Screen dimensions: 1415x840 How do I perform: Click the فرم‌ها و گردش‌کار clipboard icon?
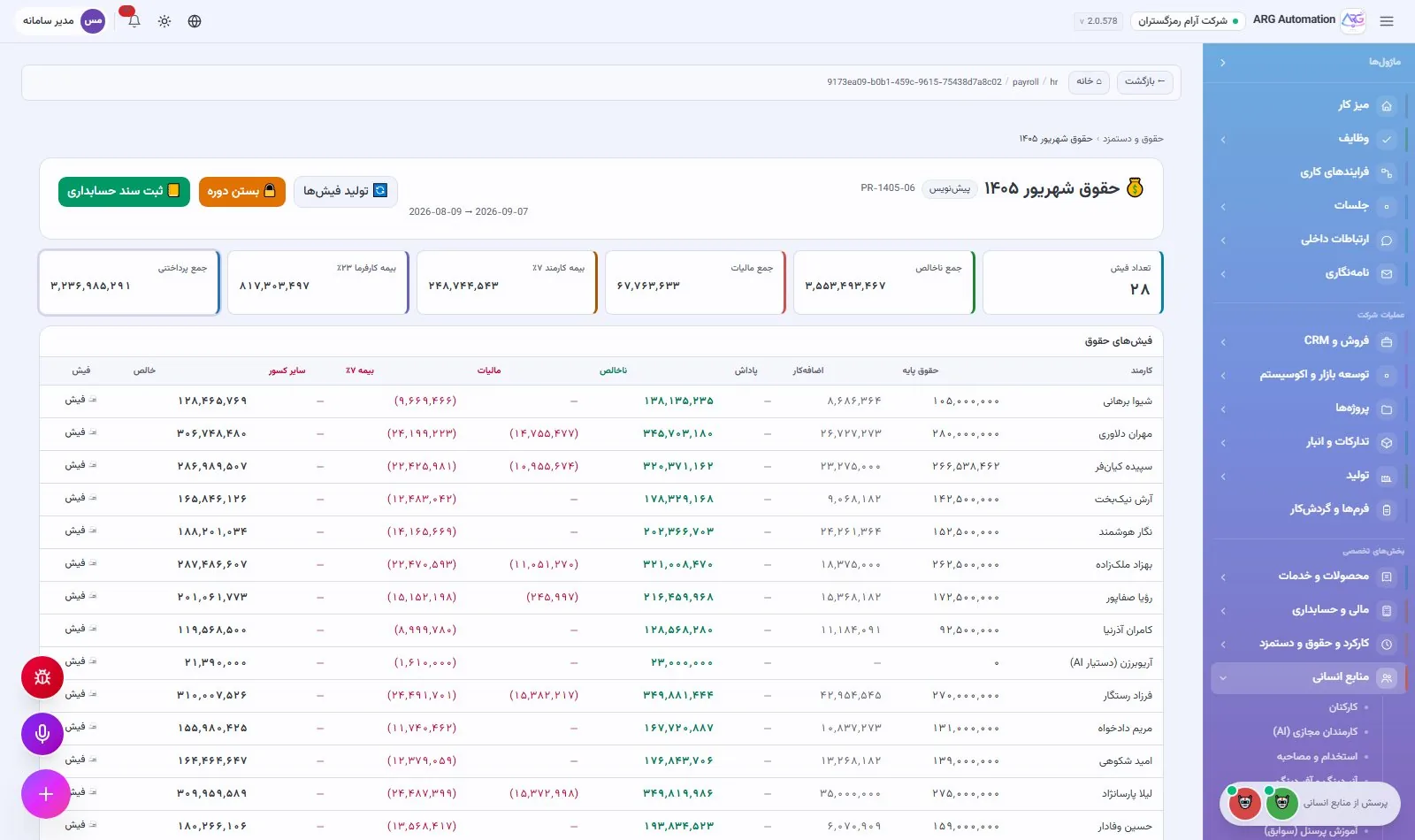(1387, 510)
